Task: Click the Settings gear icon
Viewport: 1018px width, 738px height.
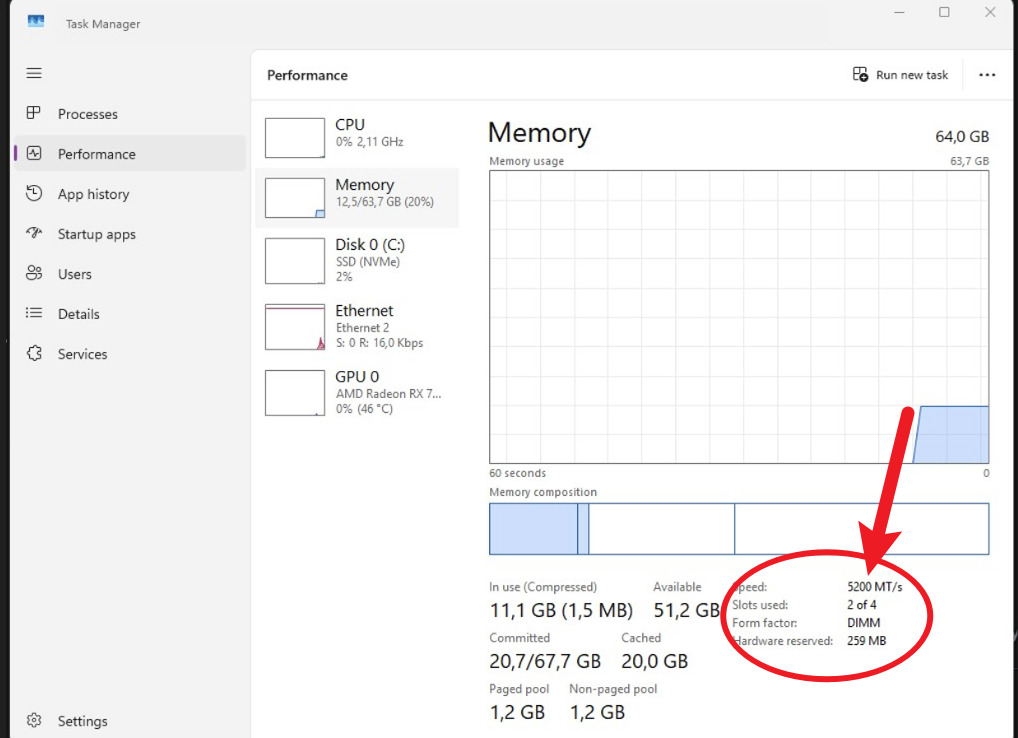Action: coord(34,721)
